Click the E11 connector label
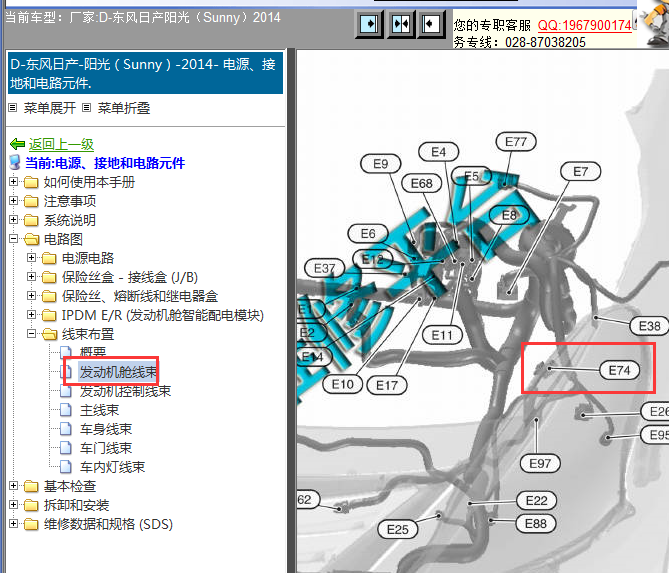The image size is (669, 573). 442,335
